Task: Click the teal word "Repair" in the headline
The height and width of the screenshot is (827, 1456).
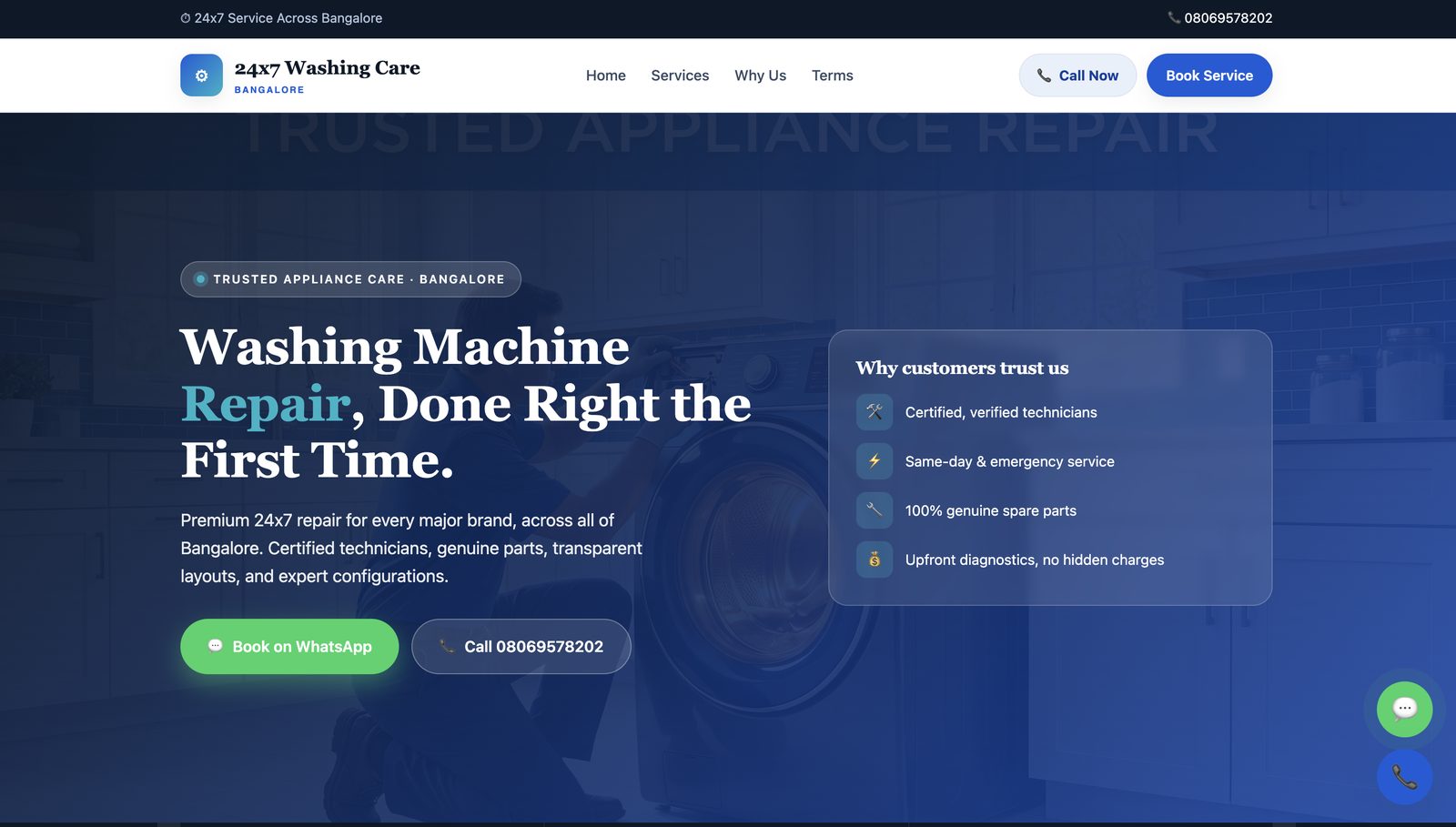Action: [x=266, y=404]
